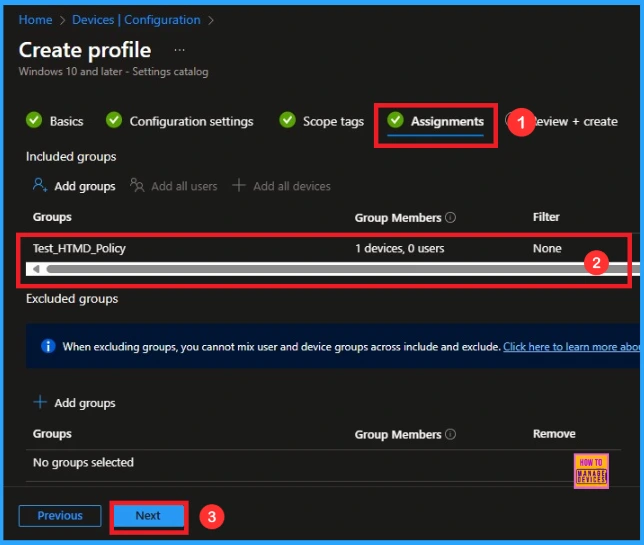Open the 'Click here to learn more' link
The image size is (644, 545).
(571, 347)
